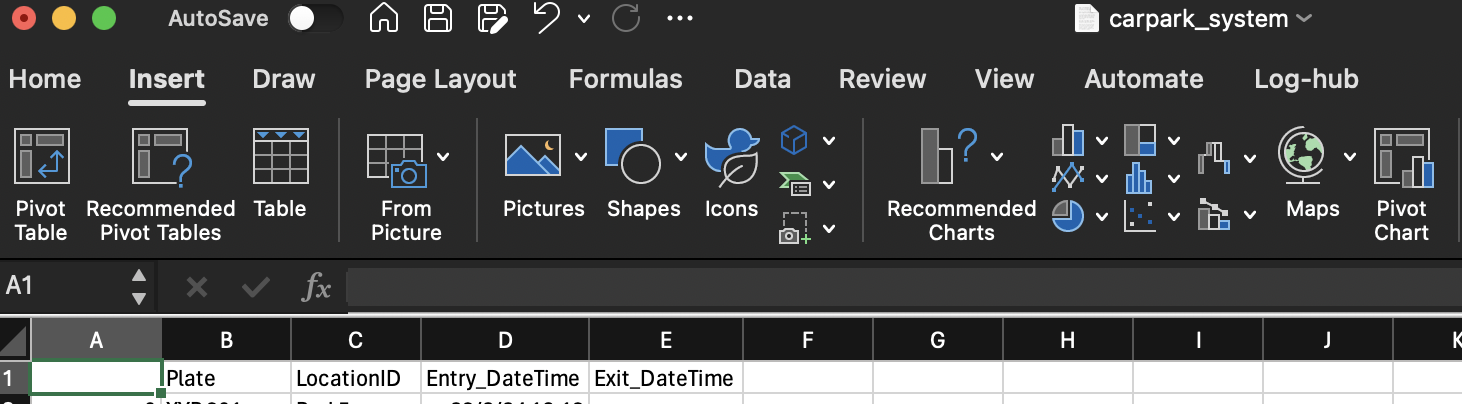The width and height of the screenshot is (1462, 404).
Task: Save the workbook with the floppy icon
Action: click(437, 19)
